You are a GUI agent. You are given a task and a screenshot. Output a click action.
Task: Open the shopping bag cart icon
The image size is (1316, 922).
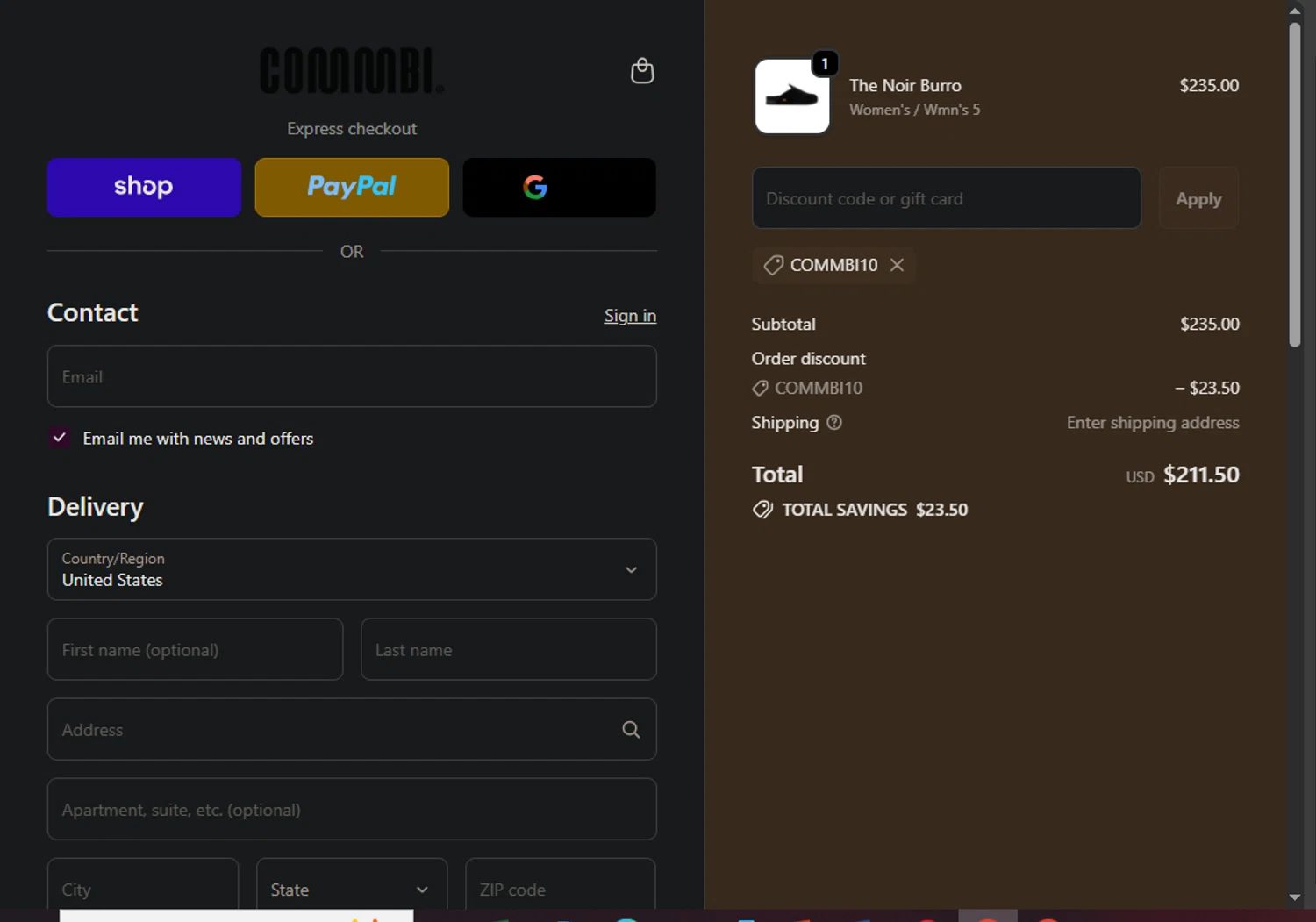tap(642, 71)
